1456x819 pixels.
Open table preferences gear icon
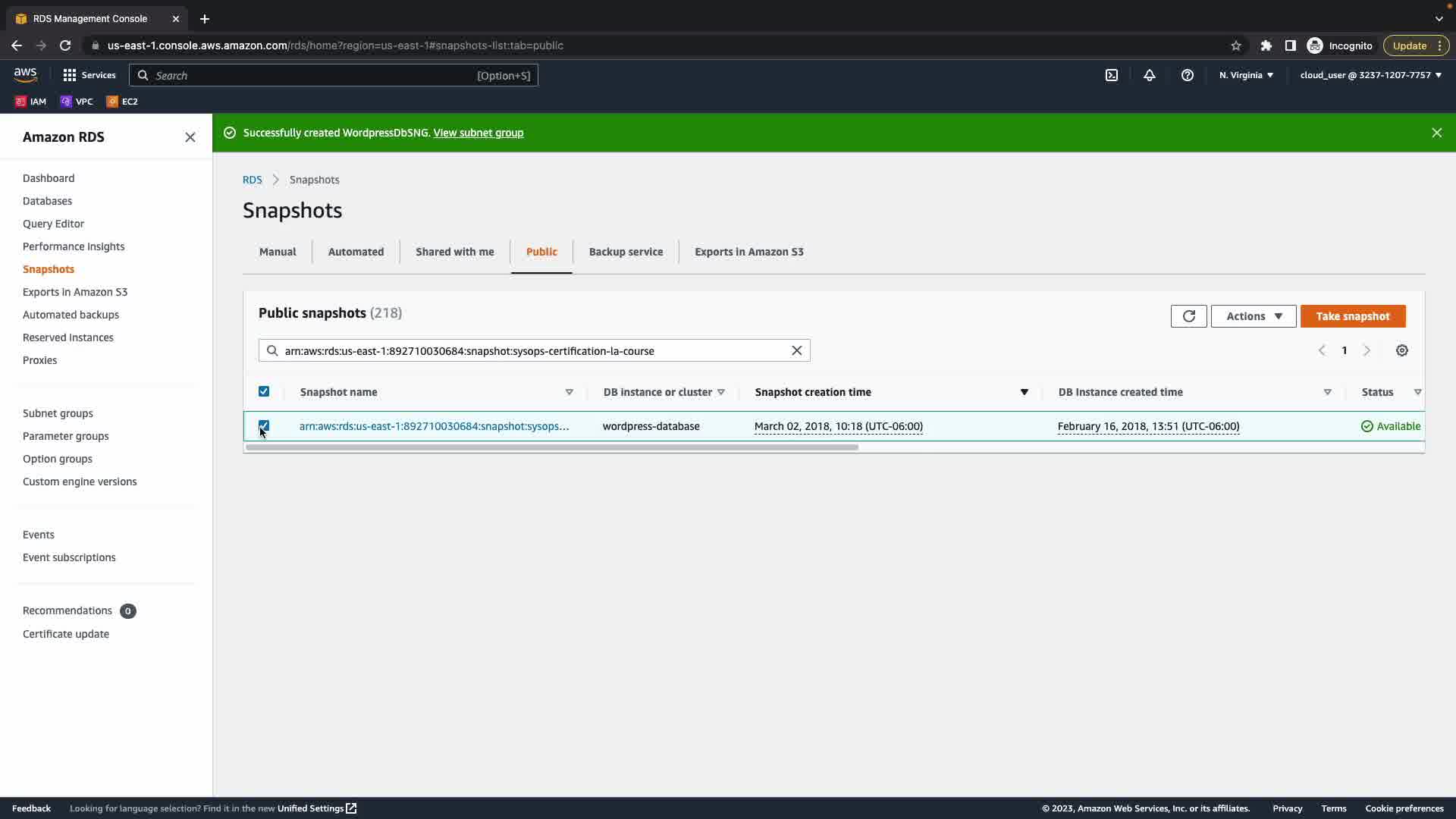[x=1401, y=350]
